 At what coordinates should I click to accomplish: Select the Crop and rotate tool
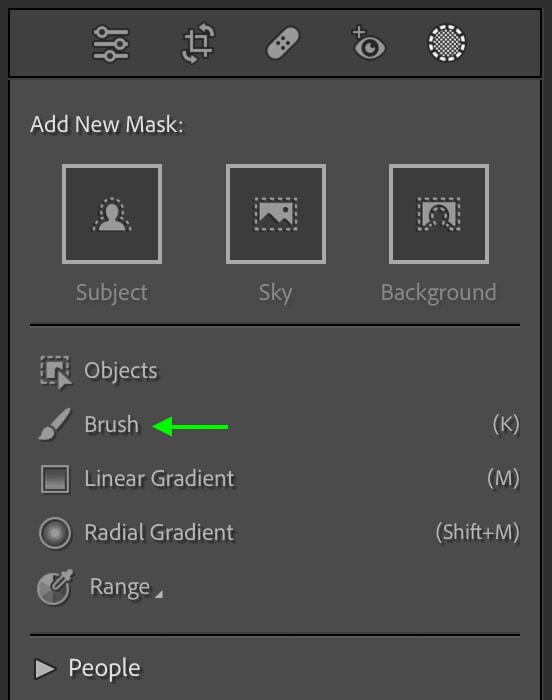point(198,43)
